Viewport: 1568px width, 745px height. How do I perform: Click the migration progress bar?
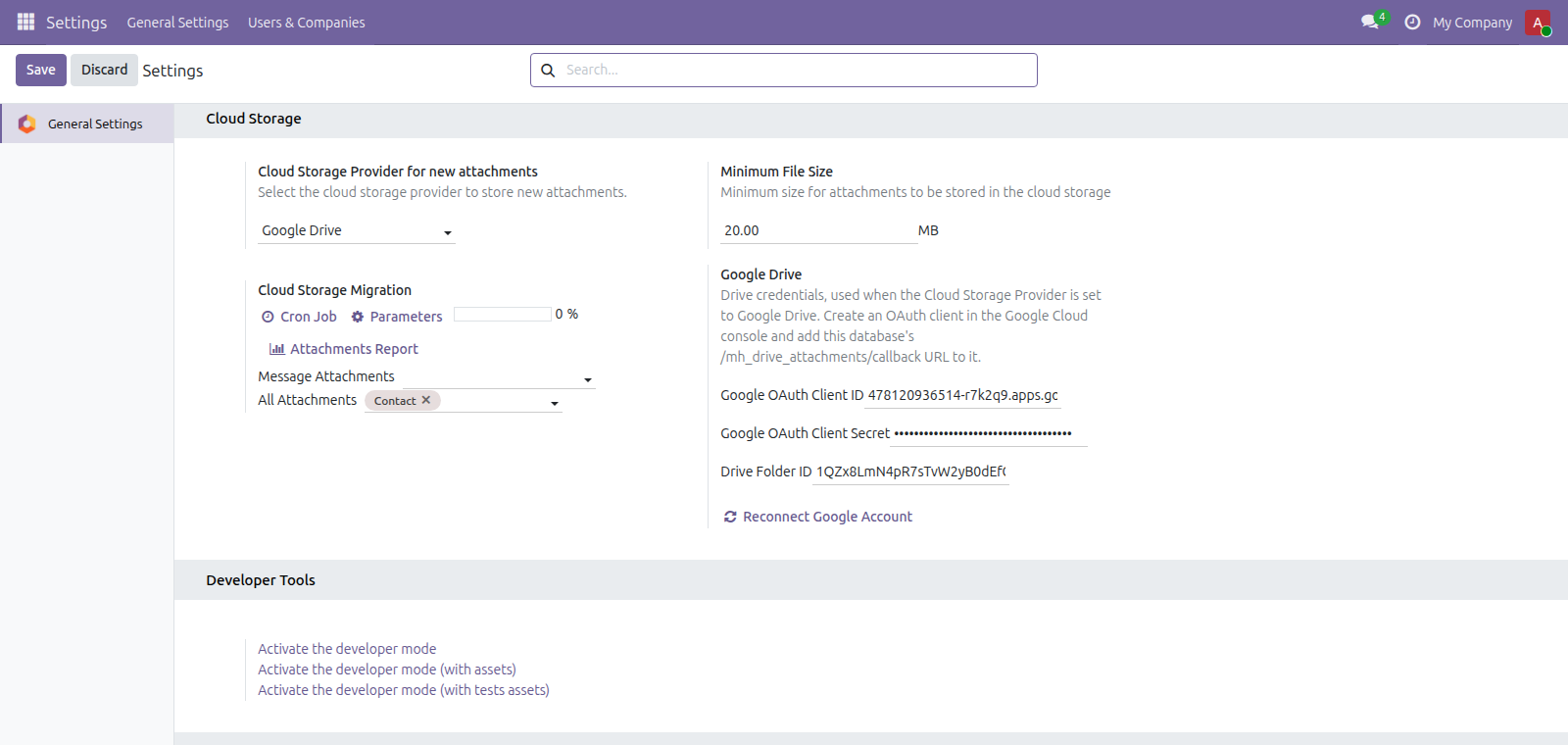point(503,314)
